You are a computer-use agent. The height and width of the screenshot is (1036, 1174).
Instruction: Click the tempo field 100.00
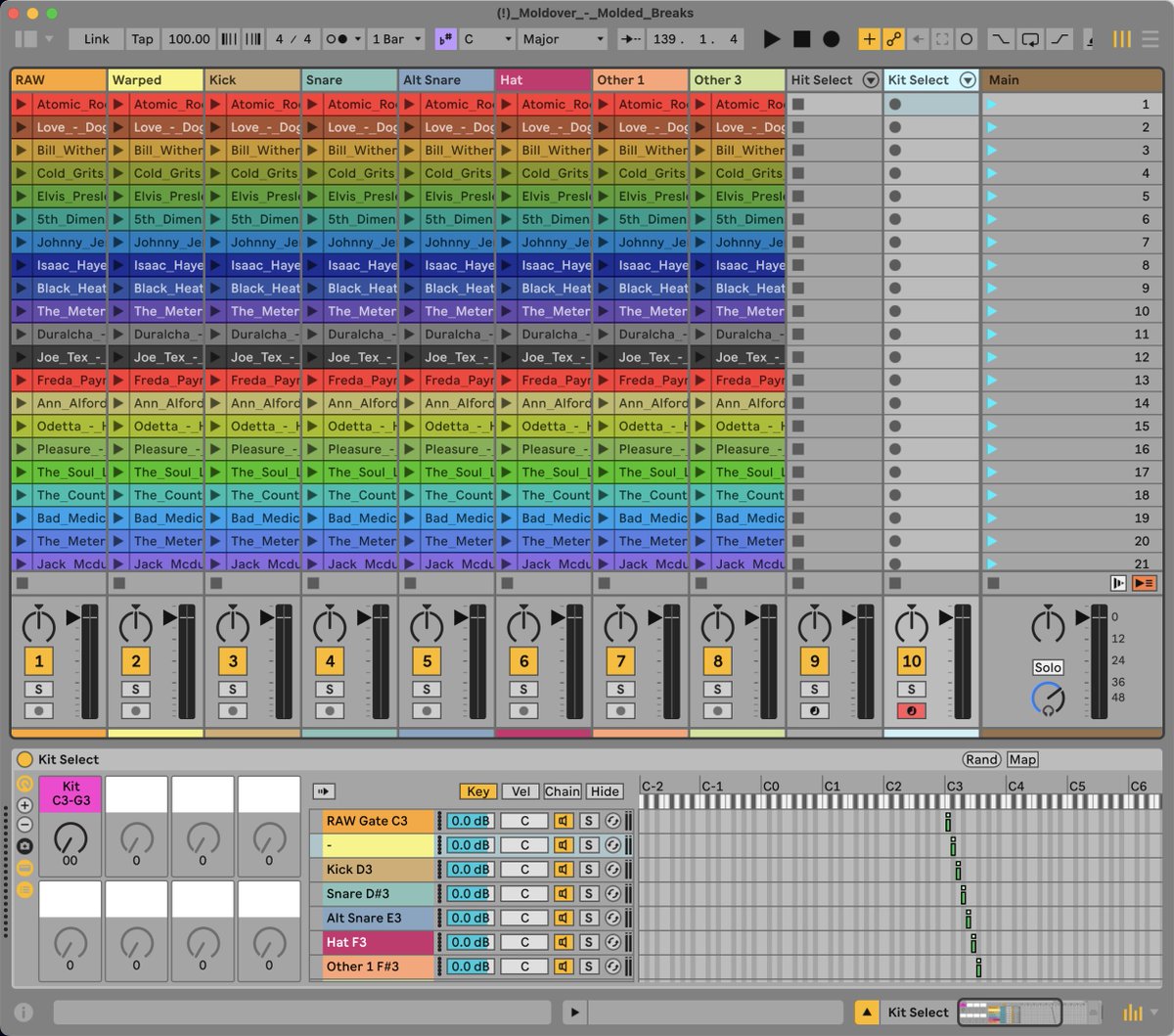coord(189,39)
